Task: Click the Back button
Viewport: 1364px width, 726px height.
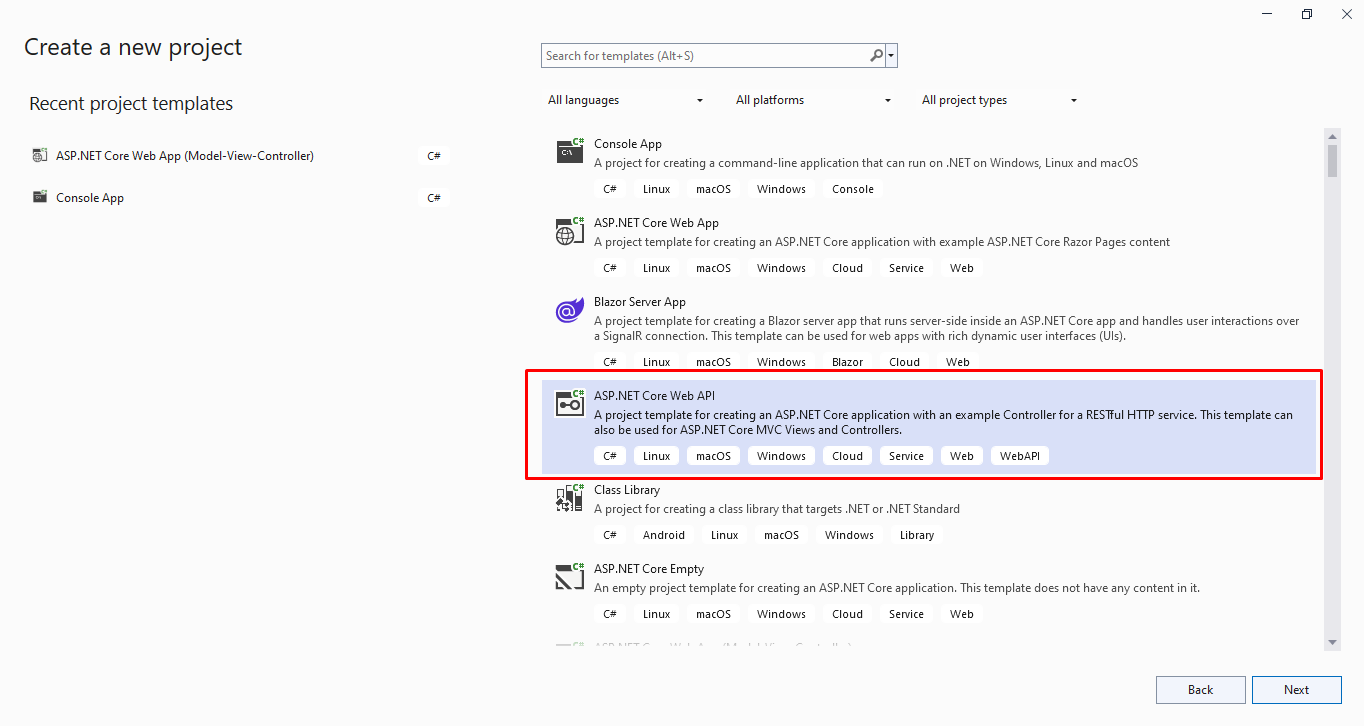Action: (1200, 690)
